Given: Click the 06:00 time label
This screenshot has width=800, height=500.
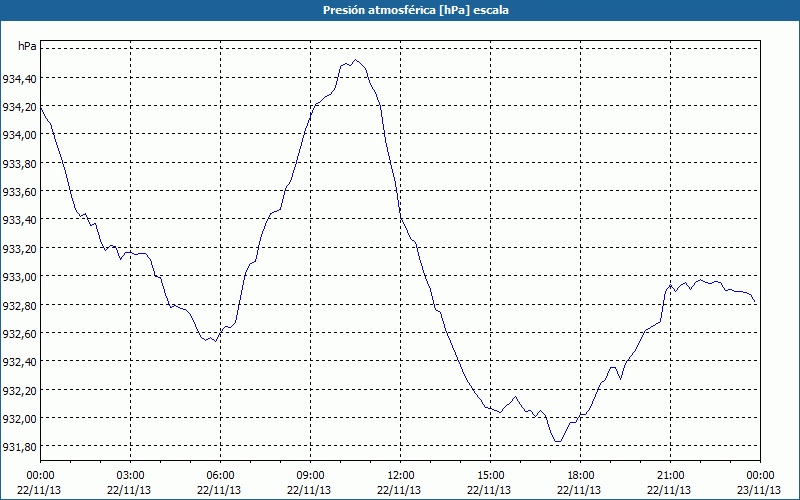Looking at the screenshot, I should (220, 476).
